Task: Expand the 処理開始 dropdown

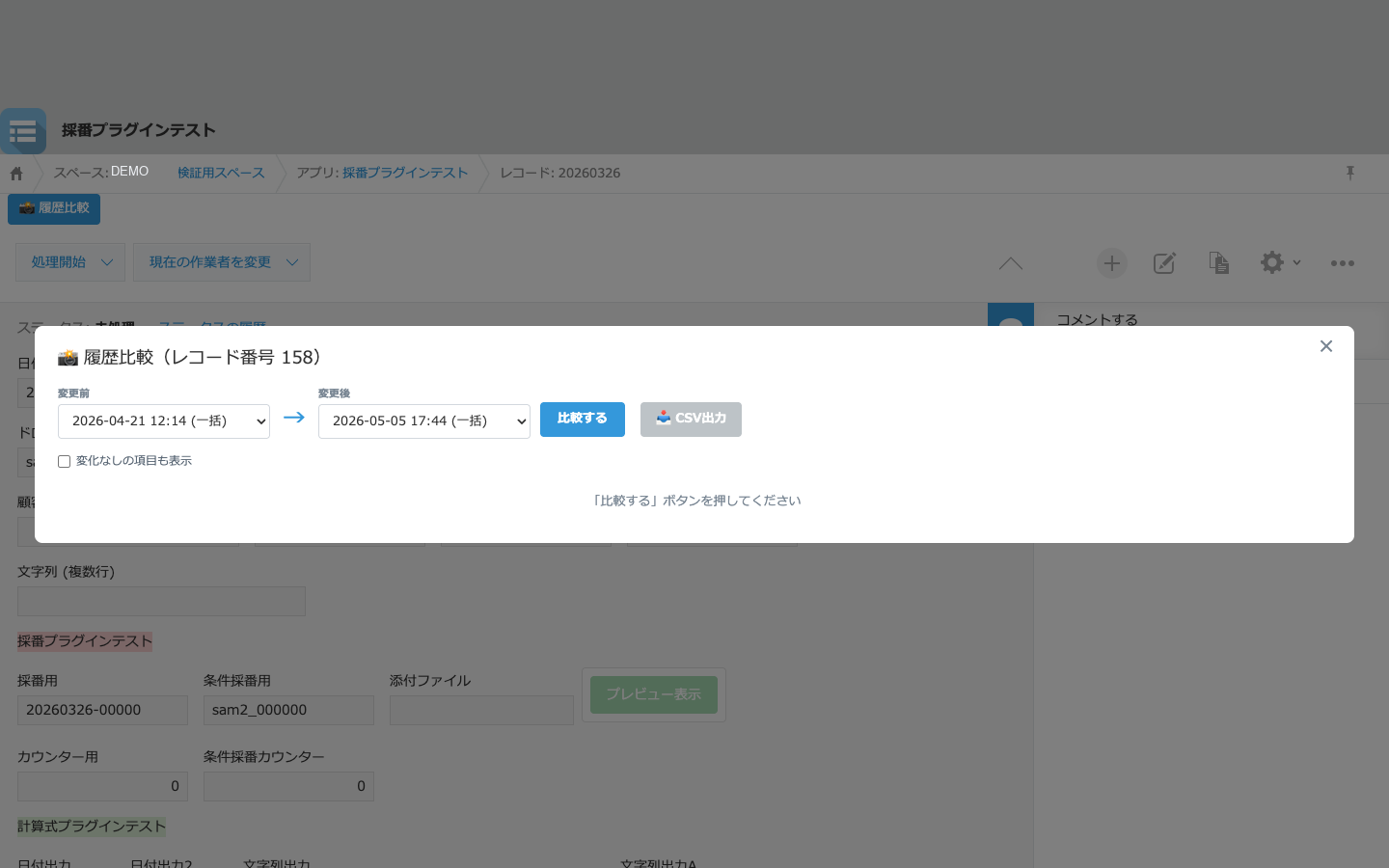Action: tap(70, 262)
